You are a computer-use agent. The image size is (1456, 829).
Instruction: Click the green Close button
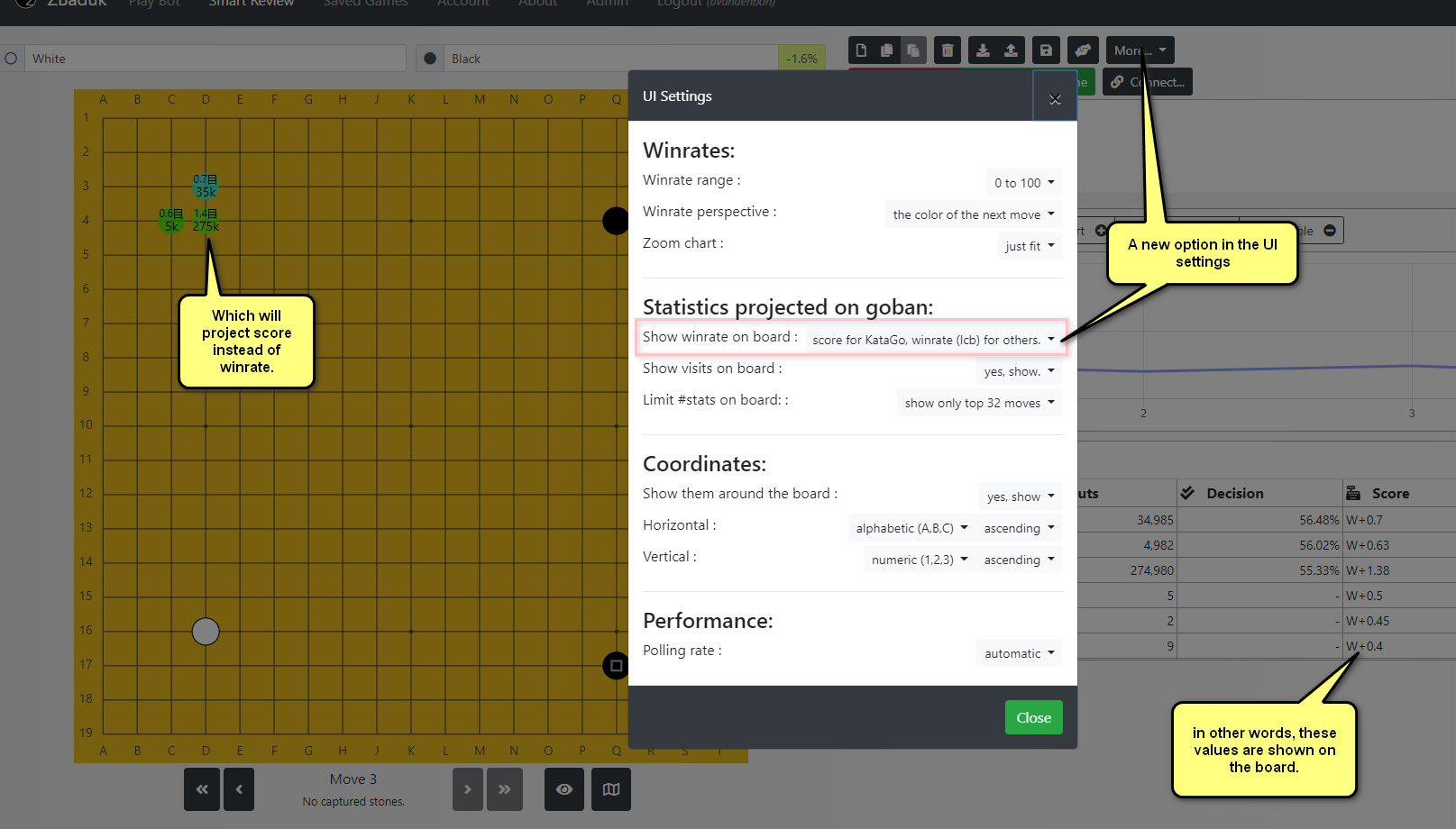1033,717
